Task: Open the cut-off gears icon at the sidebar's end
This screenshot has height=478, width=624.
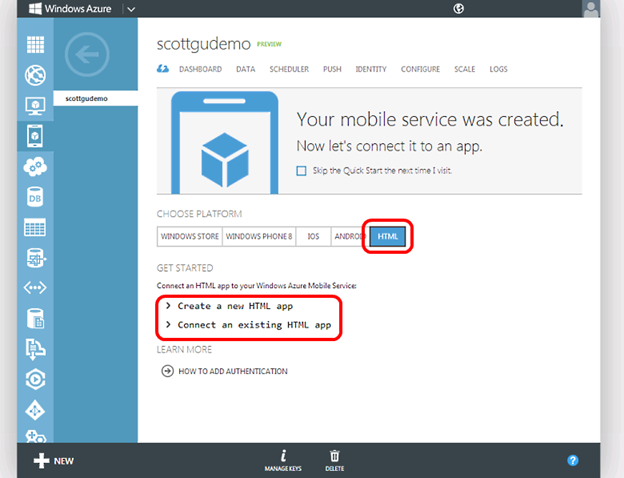Action: (35, 437)
